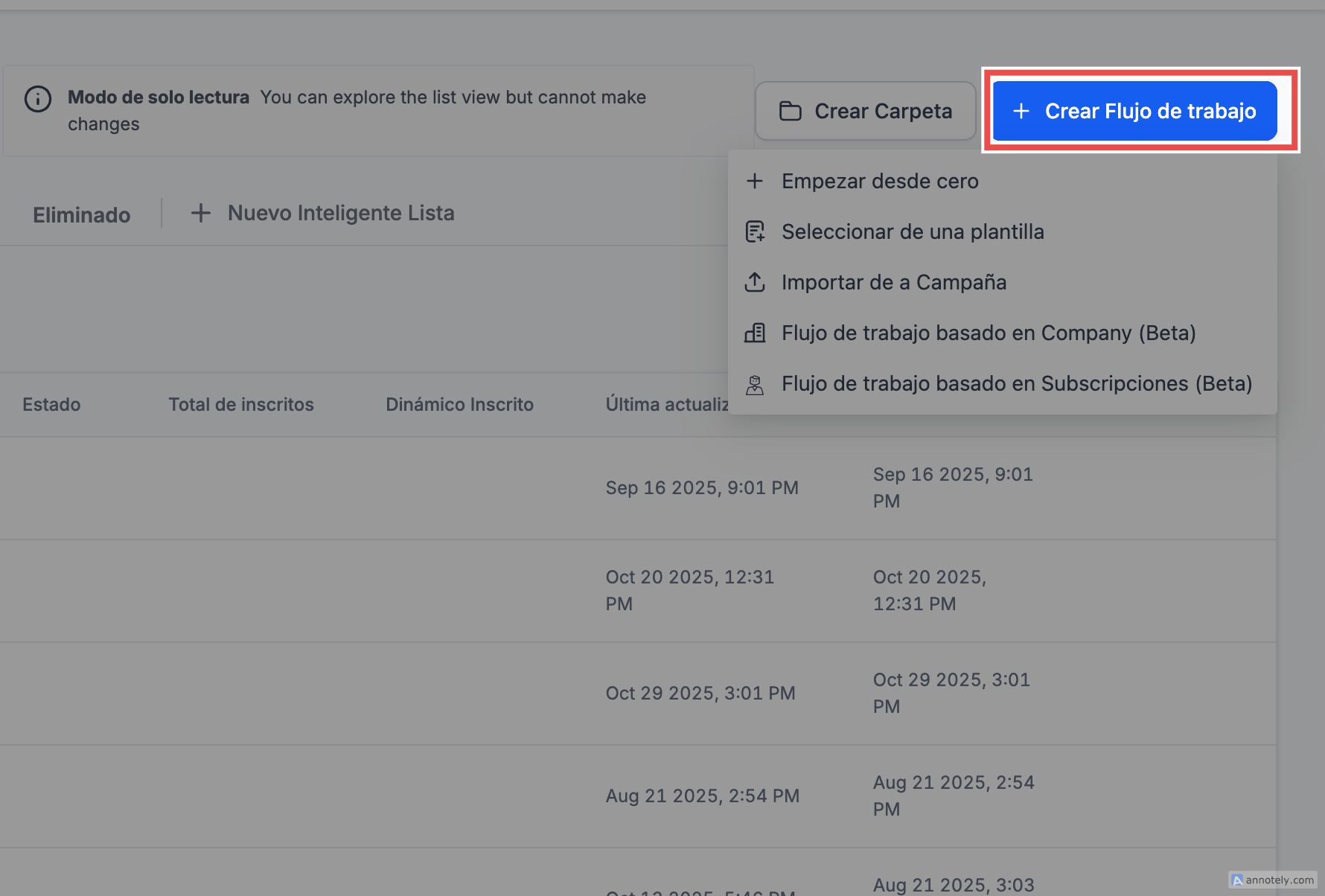1325x896 pixels.
Task: Open the Crear Flujo de trabajo dropdown
Action: (1134, 111)
